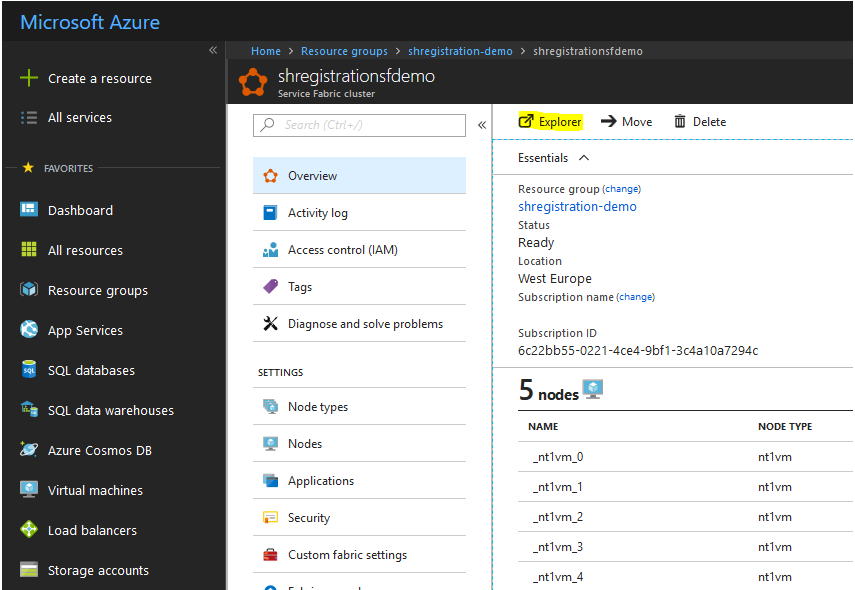The height and width of the screenshot is (590, 855).
Task: Select node row _nt1vm_1
Action: pyautogui.click(x=685, y=486)
